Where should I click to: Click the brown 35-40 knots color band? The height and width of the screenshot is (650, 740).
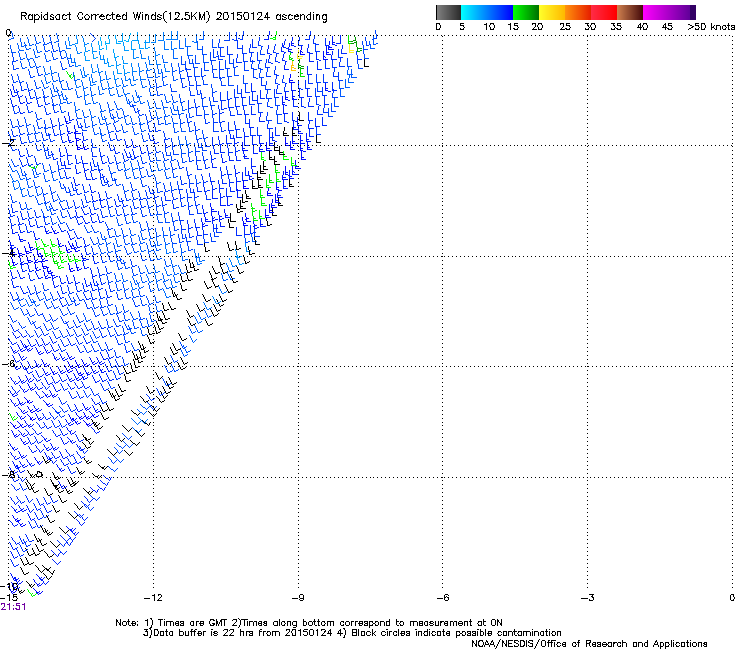[630, 12]
